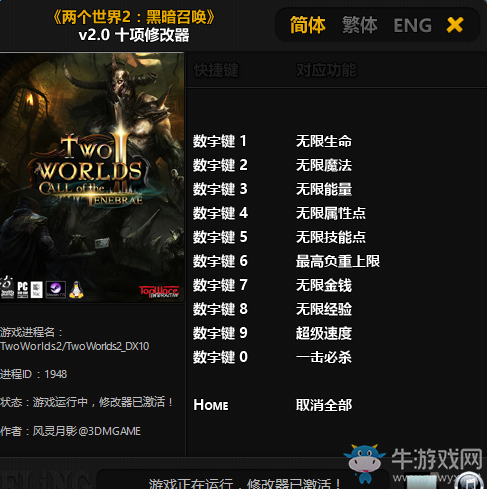Turn on 一击必杀 option
The width and height of the screenshot is (487, 489).
pyautogui.click(x=324, y=357)
